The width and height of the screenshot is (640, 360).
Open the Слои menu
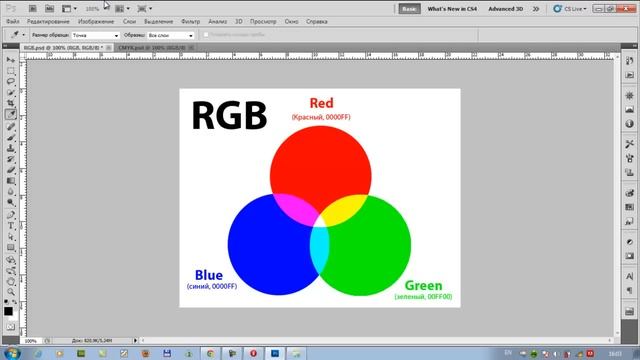click(x=129, y=22)
